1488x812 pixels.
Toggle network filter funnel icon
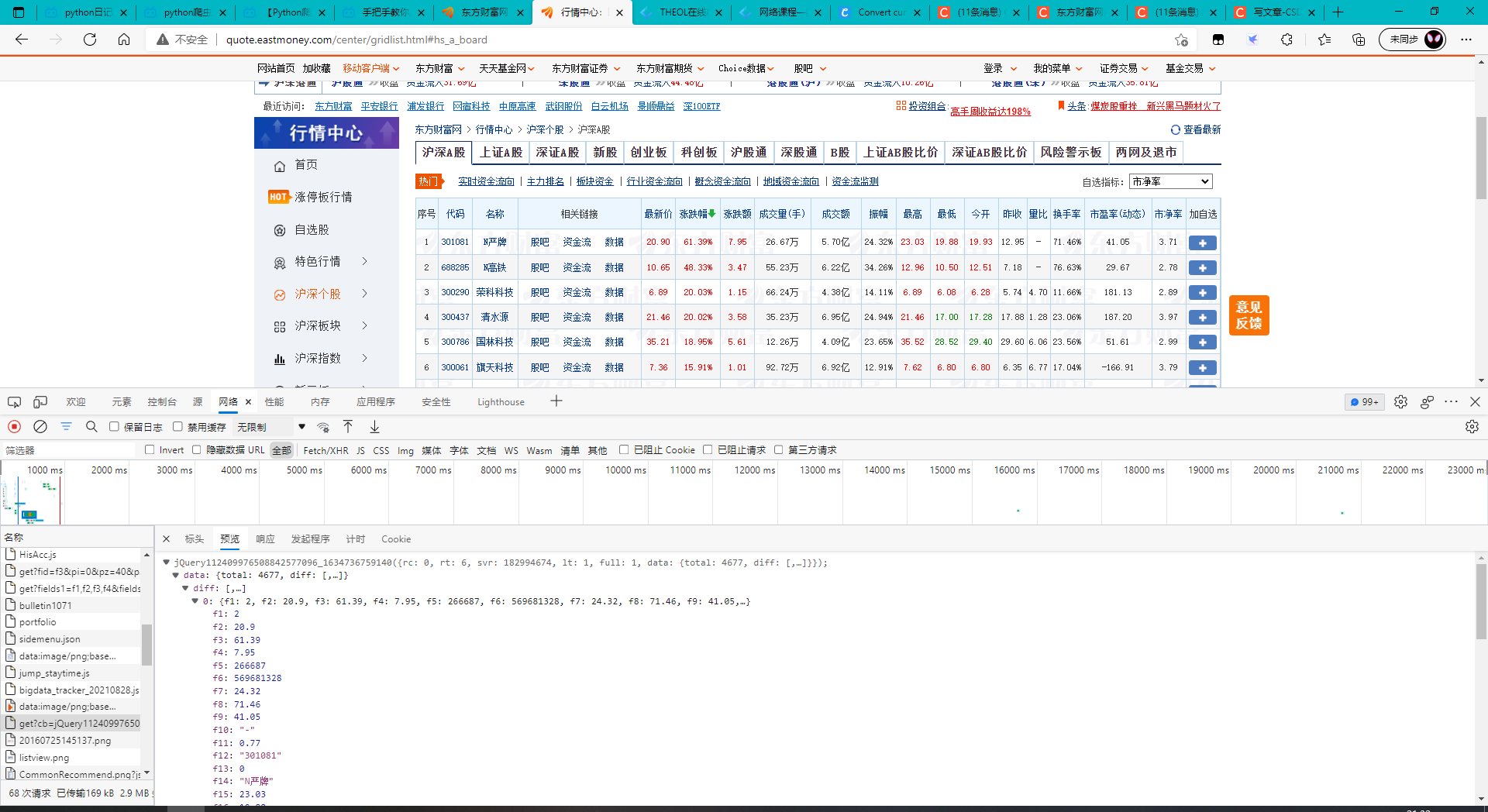(67, 427)
